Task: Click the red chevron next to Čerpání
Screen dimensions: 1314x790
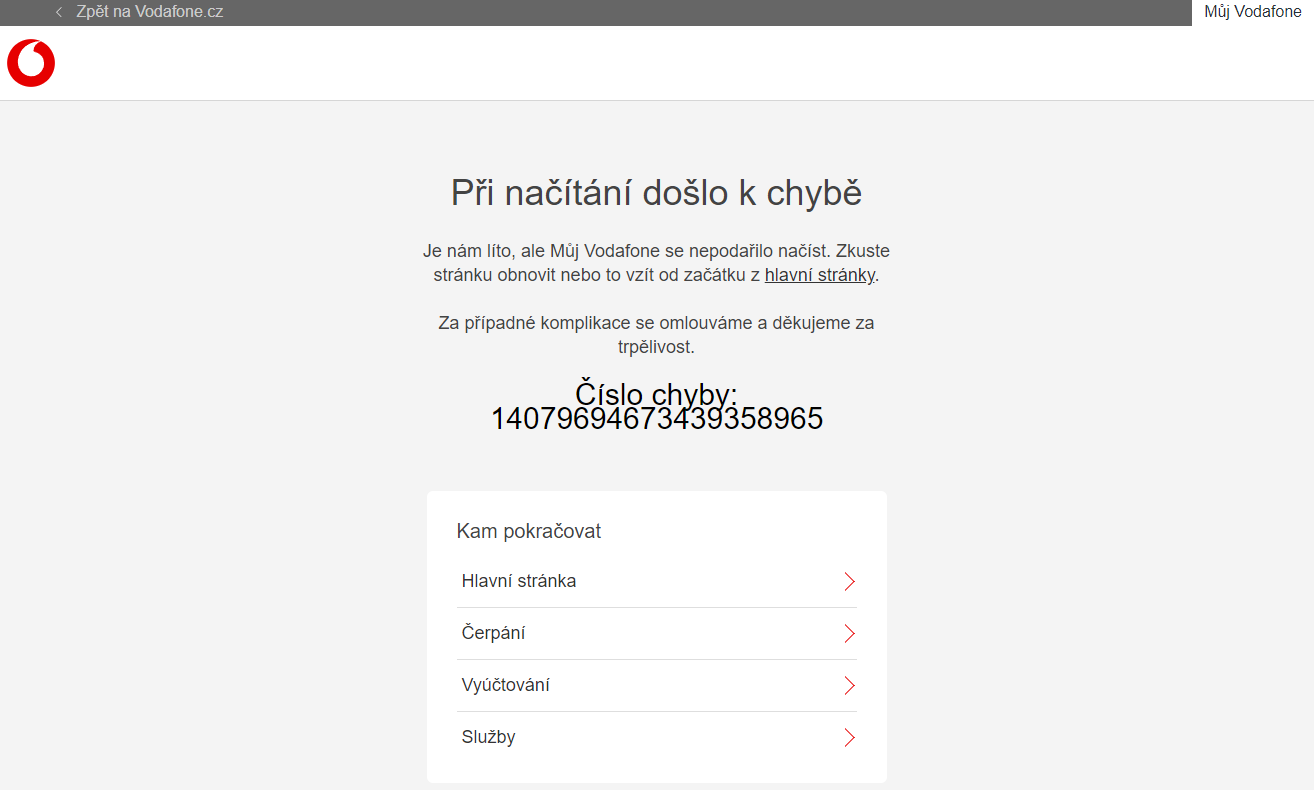Action: 849,634
